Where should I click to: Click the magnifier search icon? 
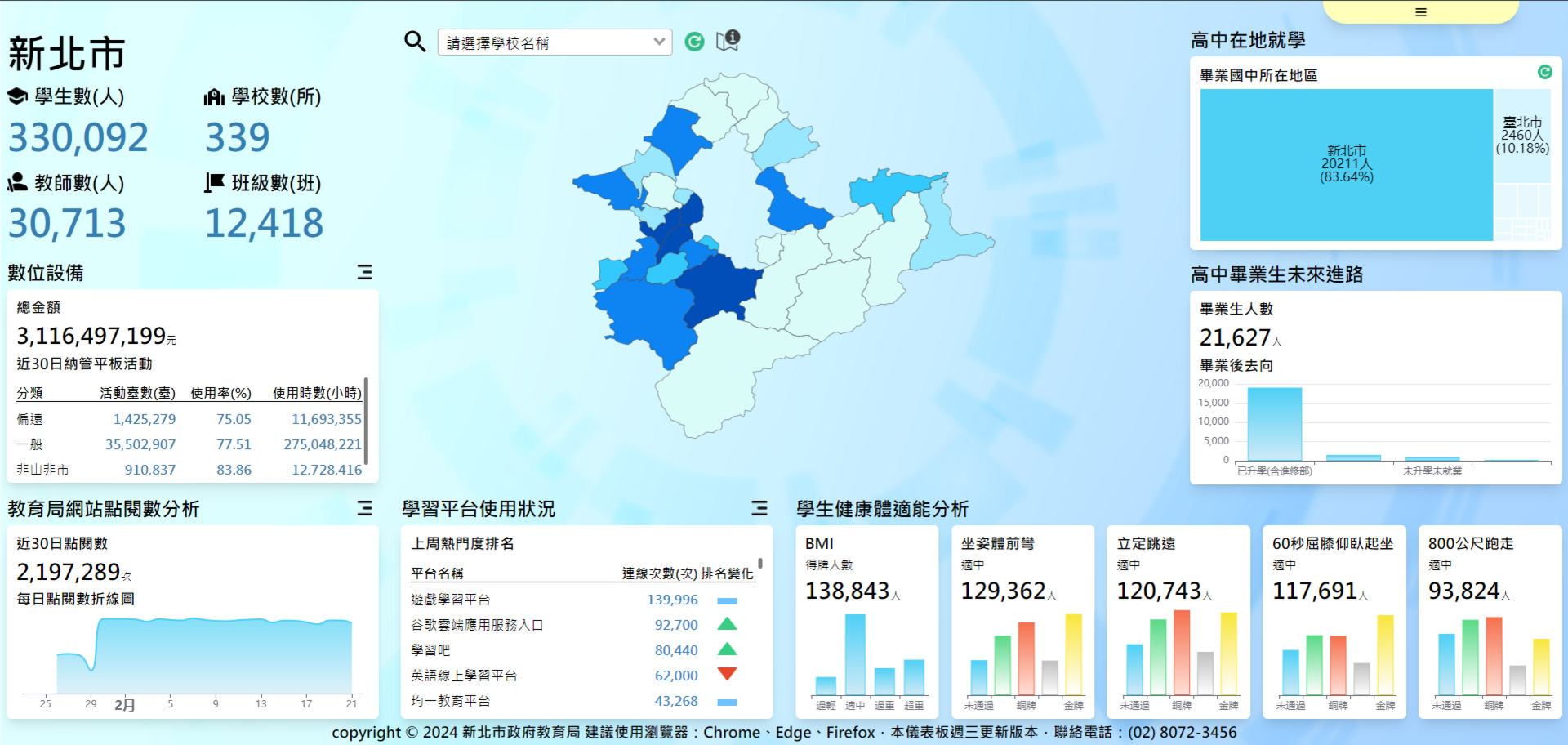pos(415,42)
